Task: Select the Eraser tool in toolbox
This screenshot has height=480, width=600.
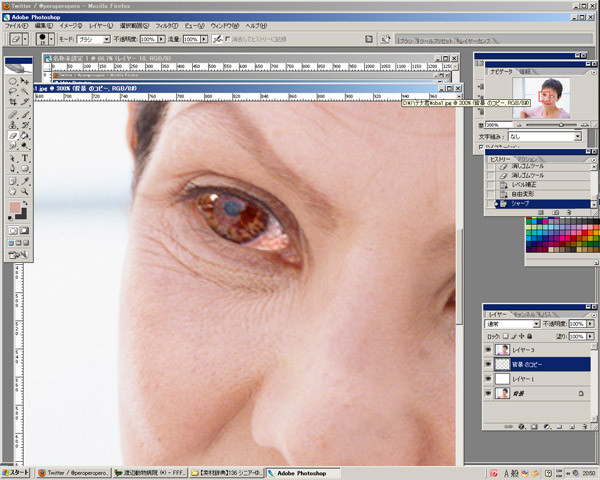Action: tap(13, 135)
